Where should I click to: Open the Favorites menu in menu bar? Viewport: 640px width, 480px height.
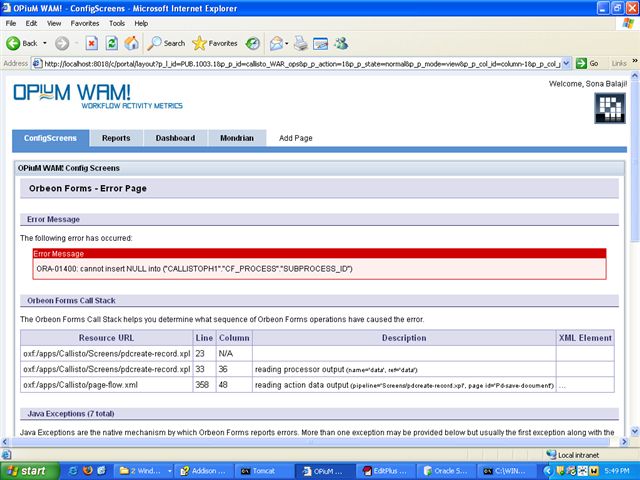84,22
